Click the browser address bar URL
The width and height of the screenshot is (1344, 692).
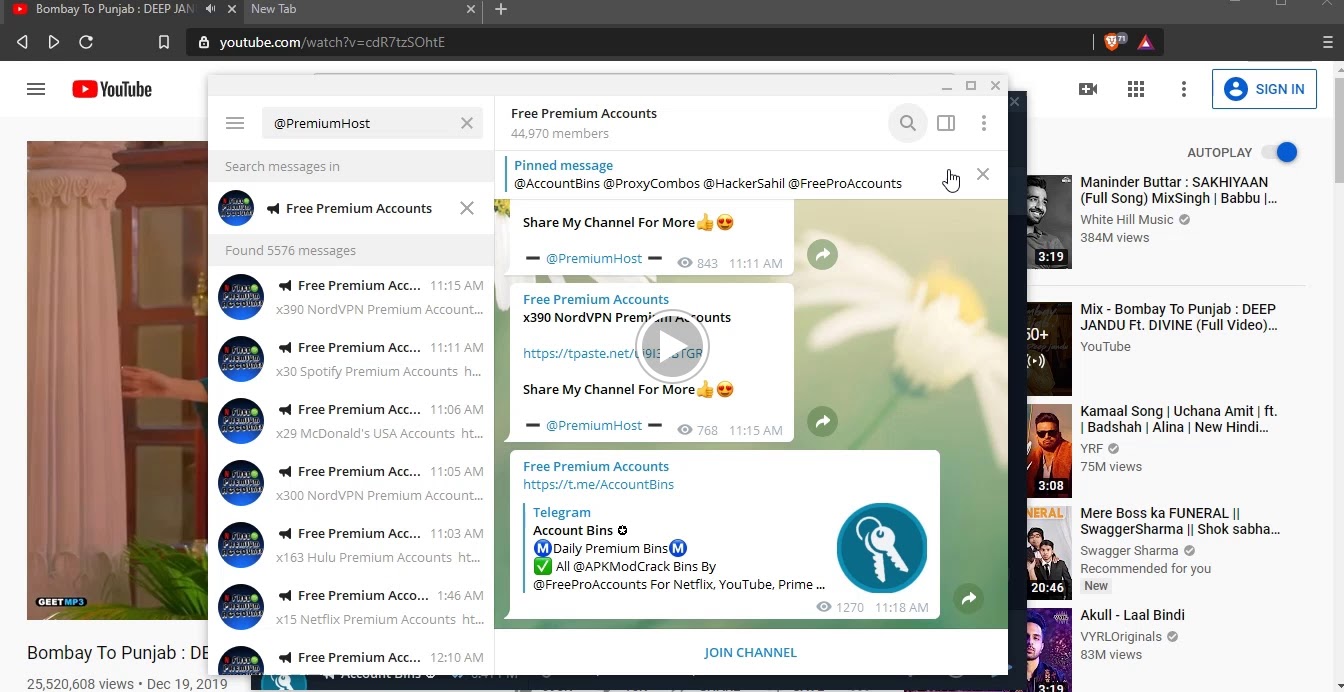pos(332,42)
